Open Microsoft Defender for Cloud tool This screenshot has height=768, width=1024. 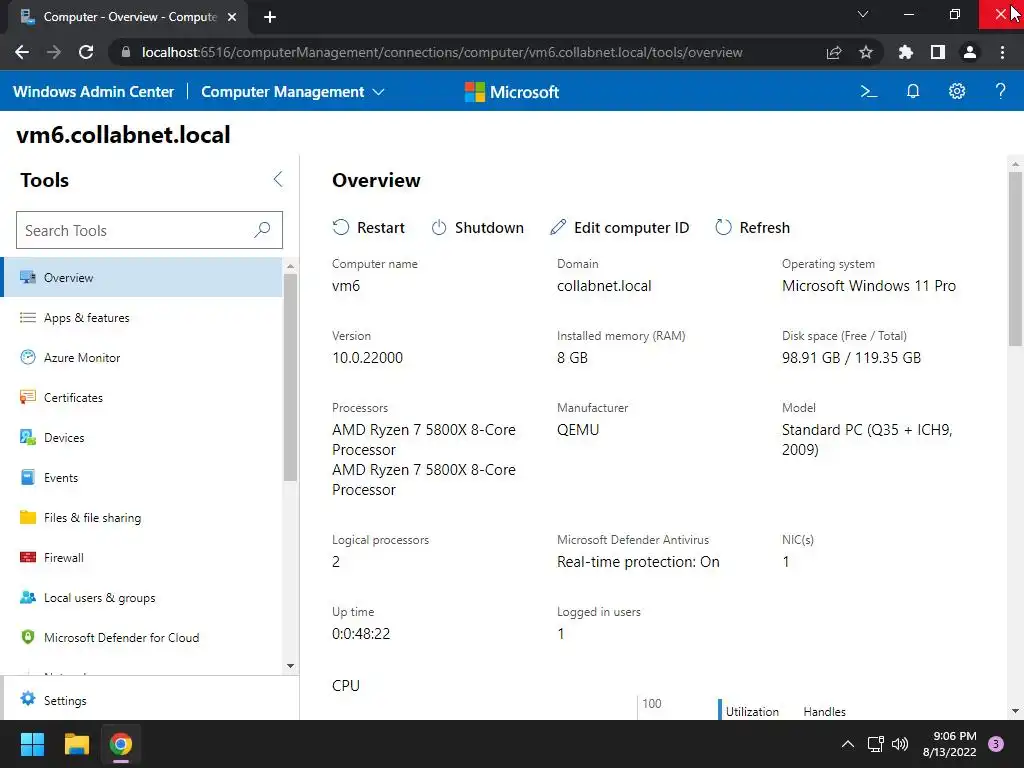[x=142, y=637]
